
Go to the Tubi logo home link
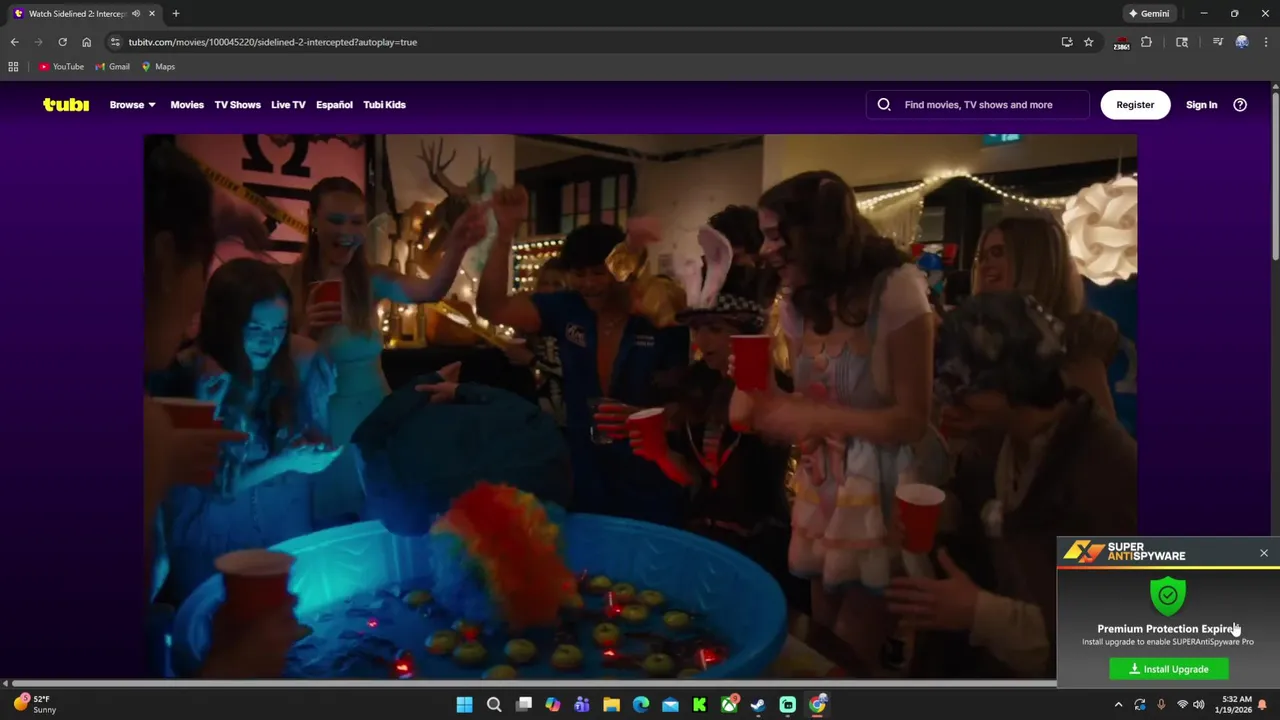[x=66, y=104]
